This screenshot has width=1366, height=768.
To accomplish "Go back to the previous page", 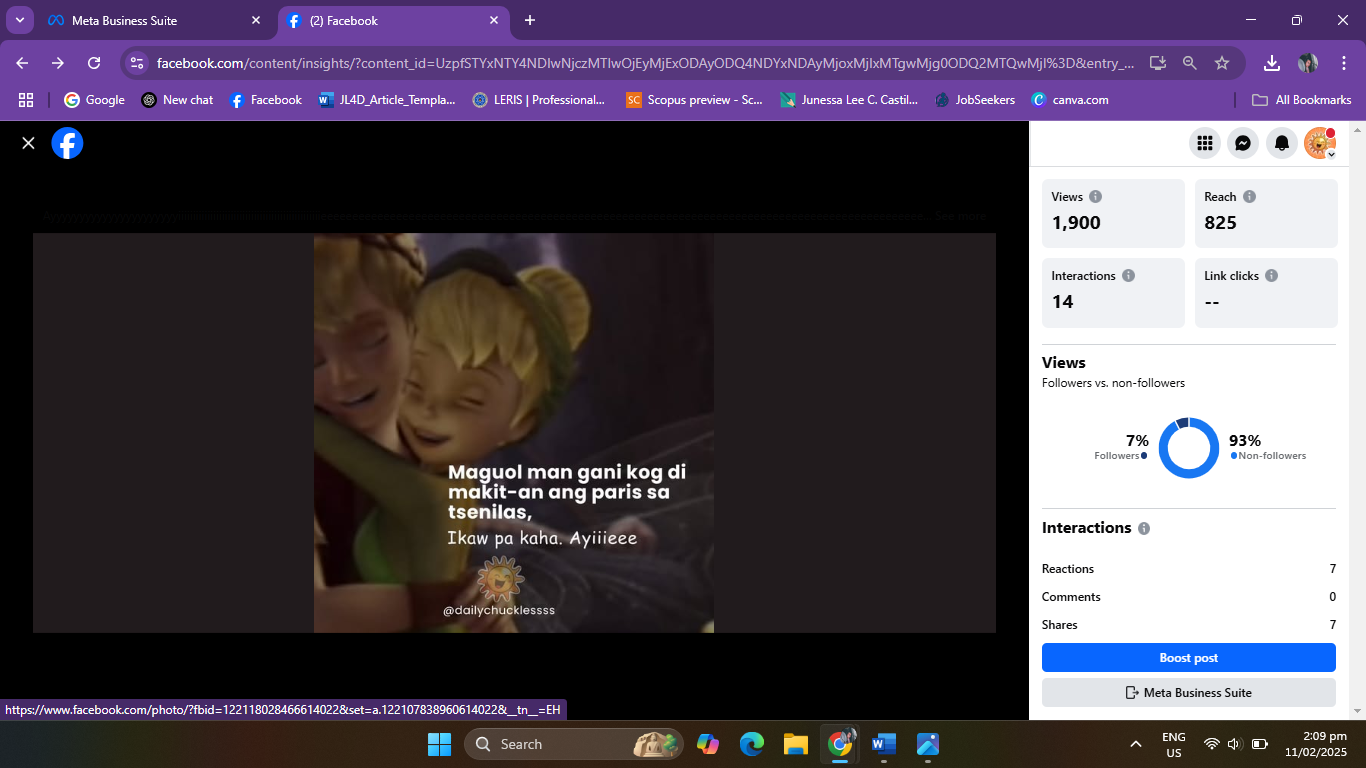I will 22,63.
